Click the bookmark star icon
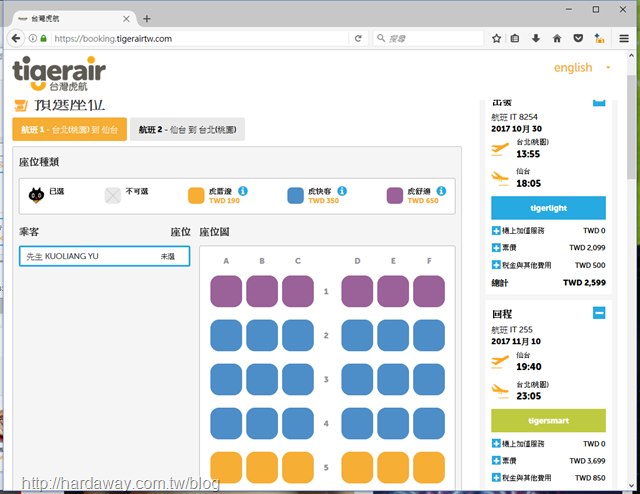640x494 pixels. [x=496, y=38]
